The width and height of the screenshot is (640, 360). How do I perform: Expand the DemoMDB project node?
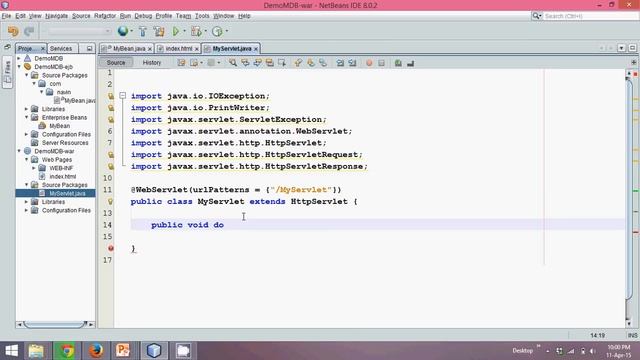tap(19, 58)
